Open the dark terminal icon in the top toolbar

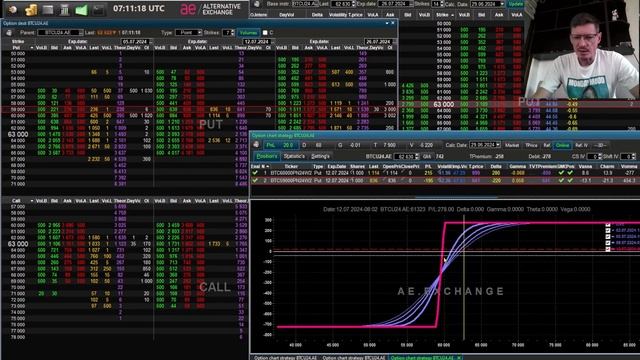[x=98, y=10]
